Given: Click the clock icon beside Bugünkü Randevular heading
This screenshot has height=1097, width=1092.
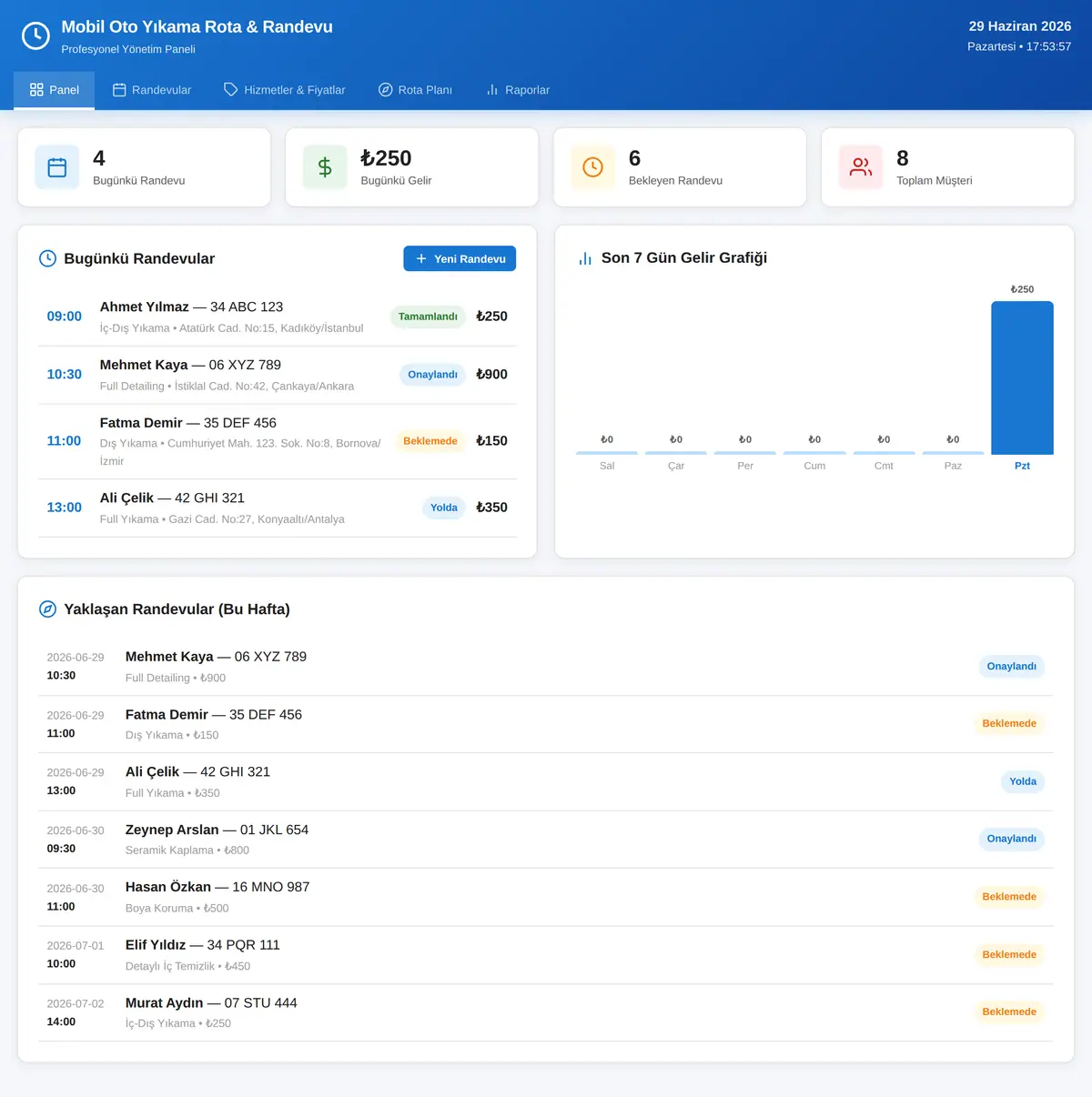Looking at the screenshot, I should 47,258.
